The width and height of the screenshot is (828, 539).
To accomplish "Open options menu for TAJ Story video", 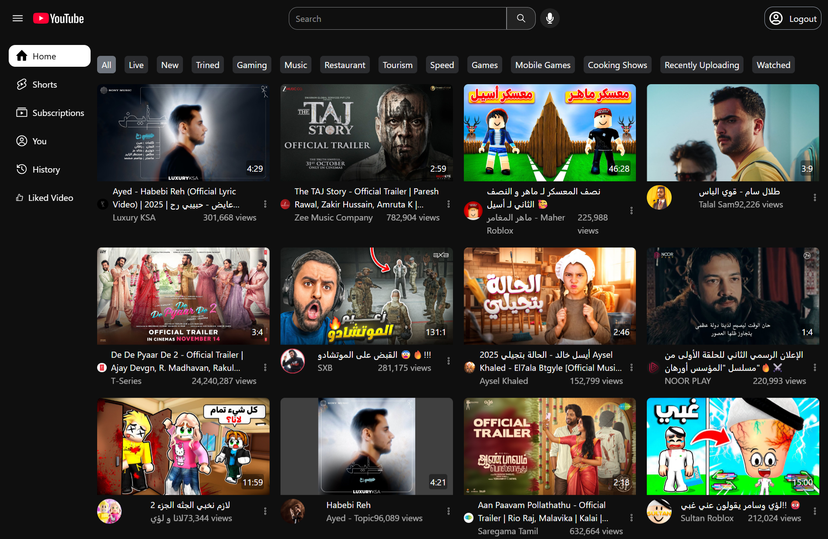I will 448,204.
